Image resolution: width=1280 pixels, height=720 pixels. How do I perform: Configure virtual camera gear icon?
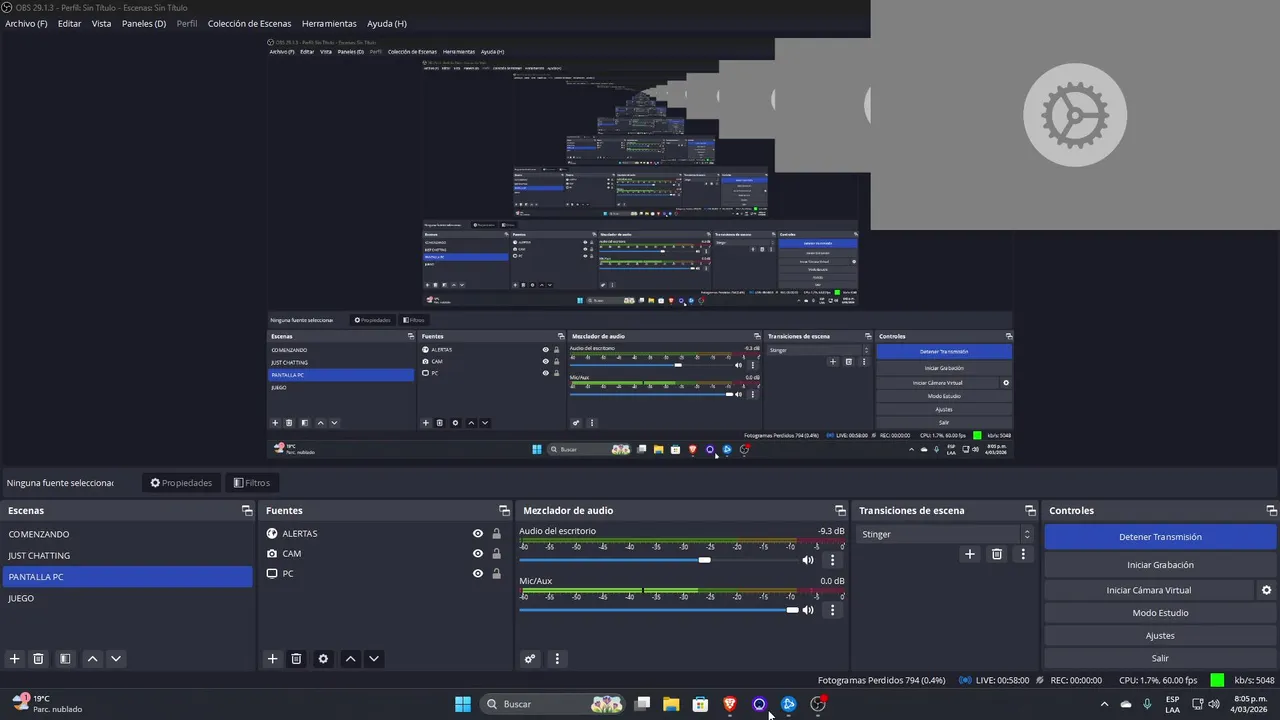coord(1266,590)
